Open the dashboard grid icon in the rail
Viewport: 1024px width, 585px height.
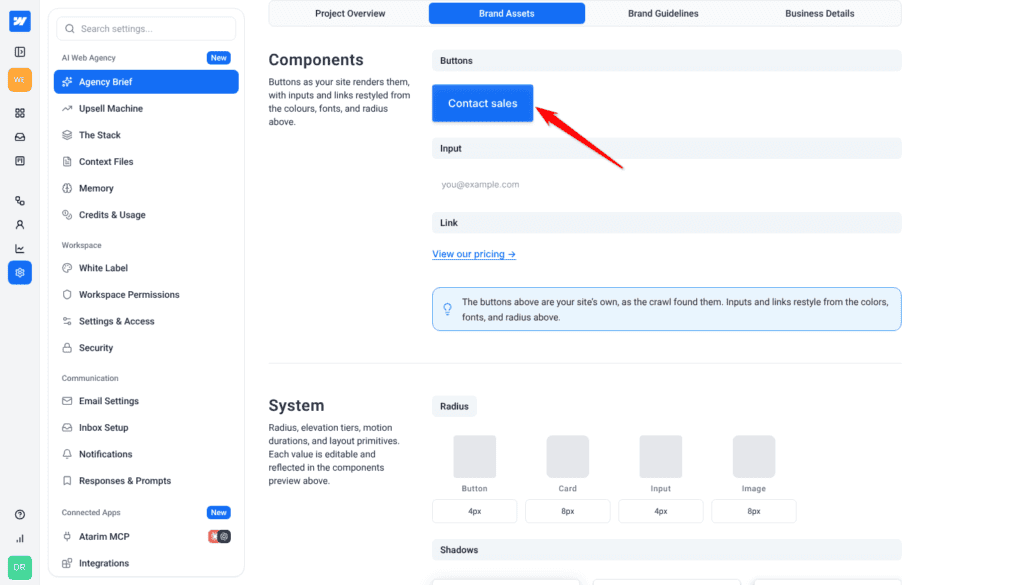click(20, 113)
